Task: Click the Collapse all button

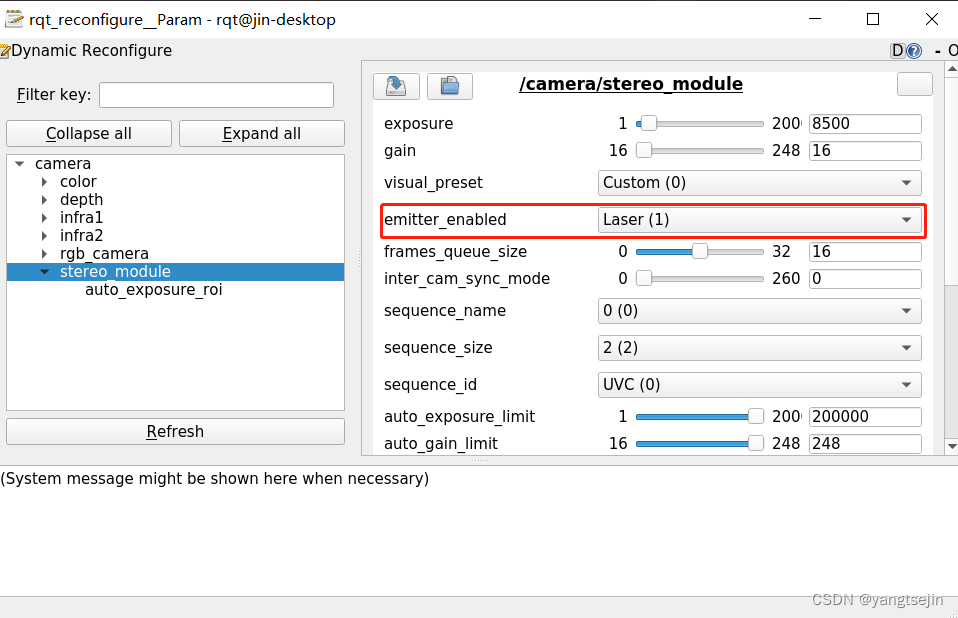Action: click(x=89, y=134)
